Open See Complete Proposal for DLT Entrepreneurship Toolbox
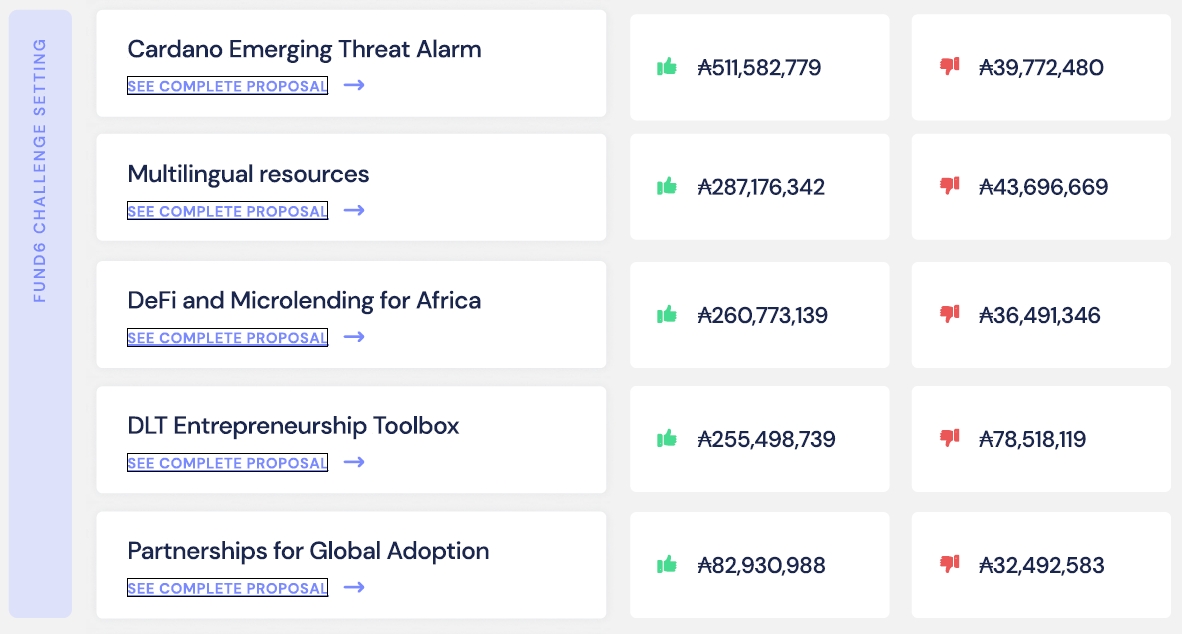The image size is (1182, 634). point(227,463)
